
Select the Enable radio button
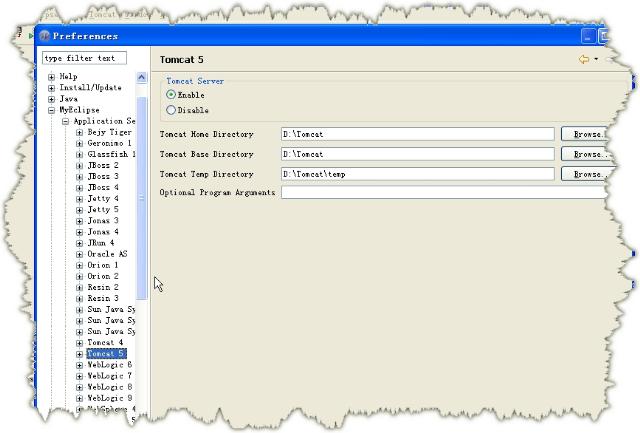pos(171,95)
